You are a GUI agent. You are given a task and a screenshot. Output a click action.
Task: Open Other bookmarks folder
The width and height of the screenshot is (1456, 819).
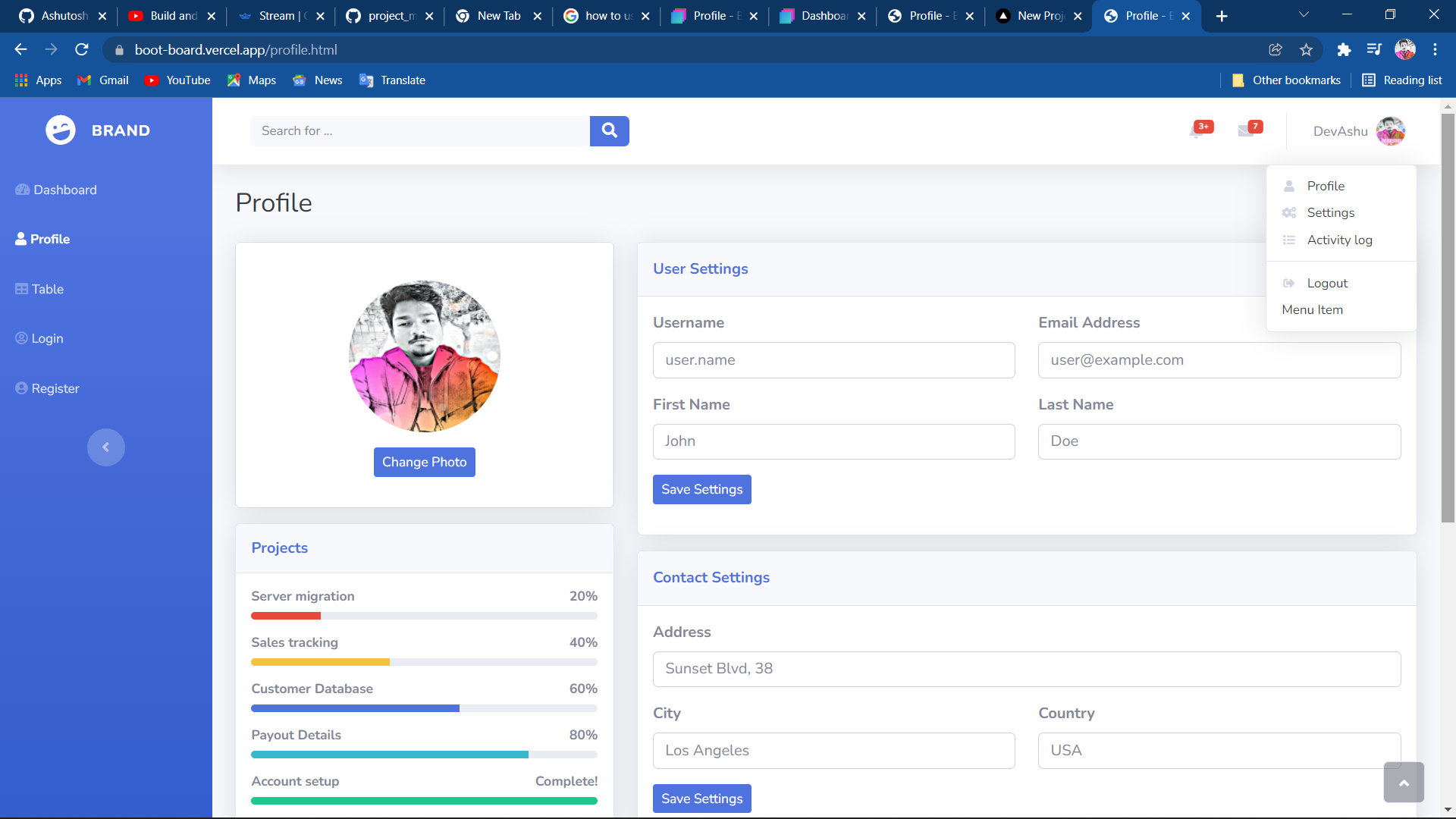1286,80
